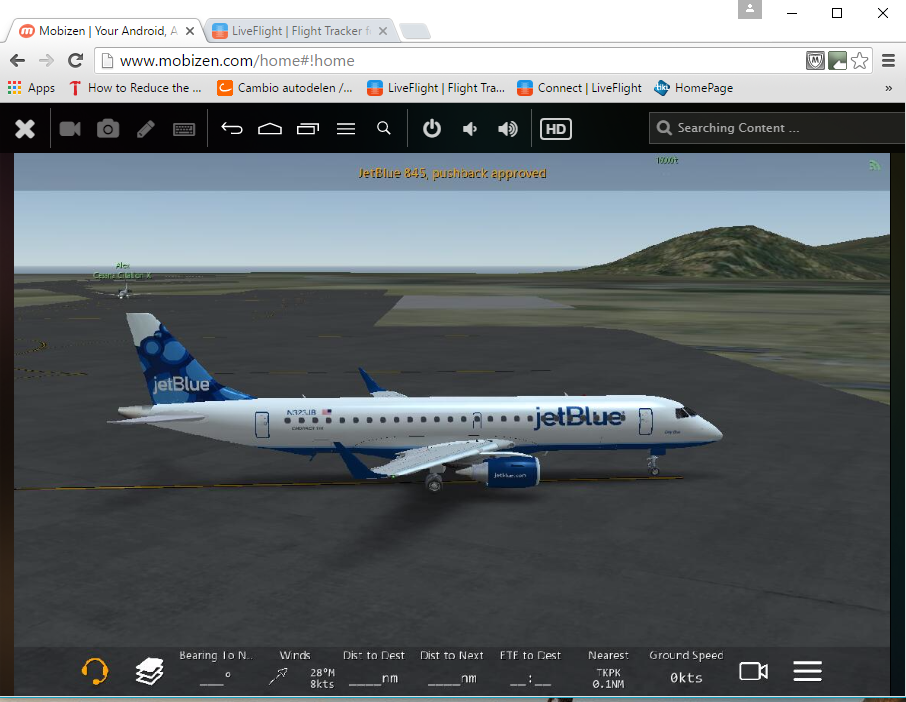906x702 pixels.
Task: Click the mobizen.com address bar
Action: [451, 61]
